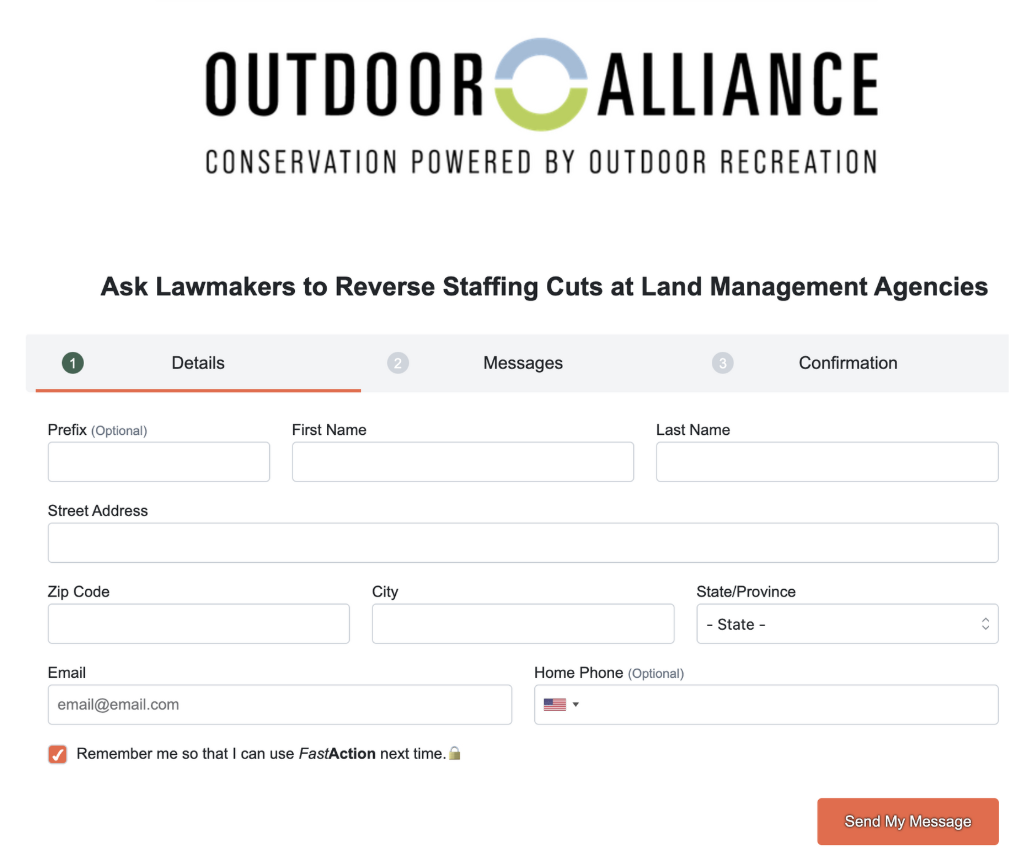Click the step 1 circle icon

click(73, 363)
